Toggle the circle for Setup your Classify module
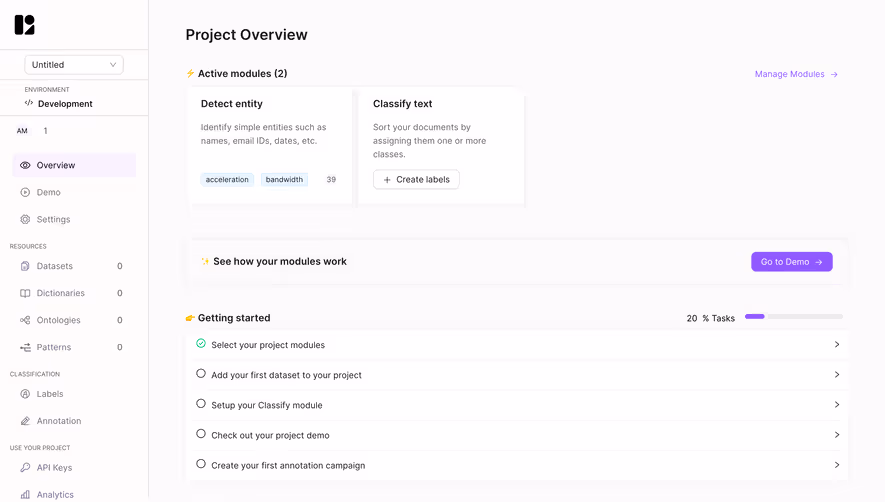 [201, 404]
